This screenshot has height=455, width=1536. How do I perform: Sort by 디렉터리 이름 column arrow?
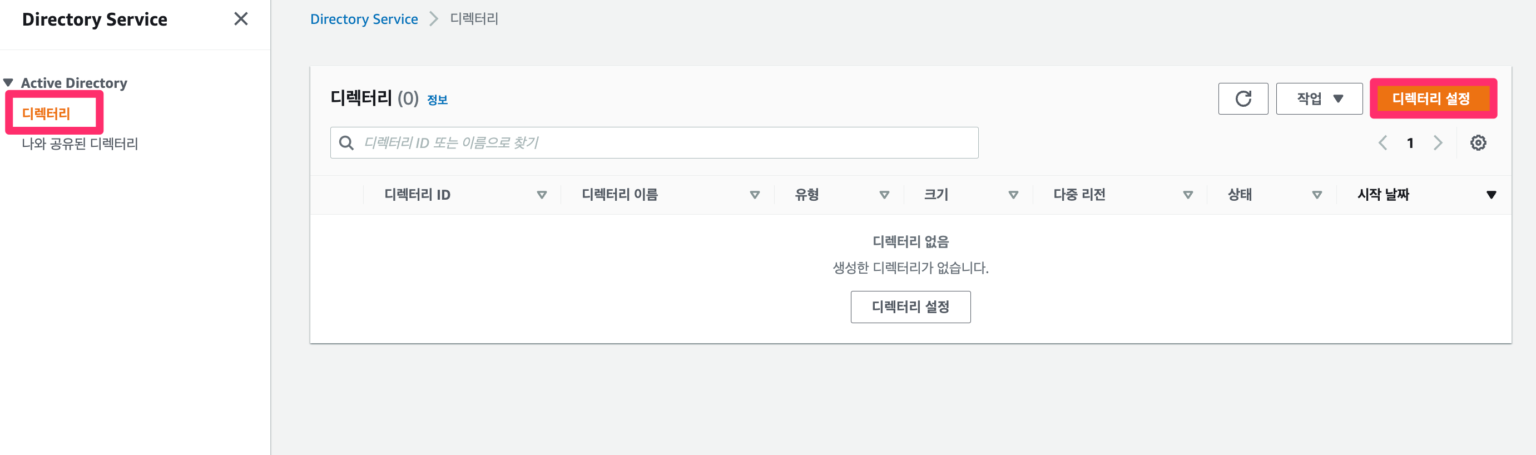pos(755,195)
